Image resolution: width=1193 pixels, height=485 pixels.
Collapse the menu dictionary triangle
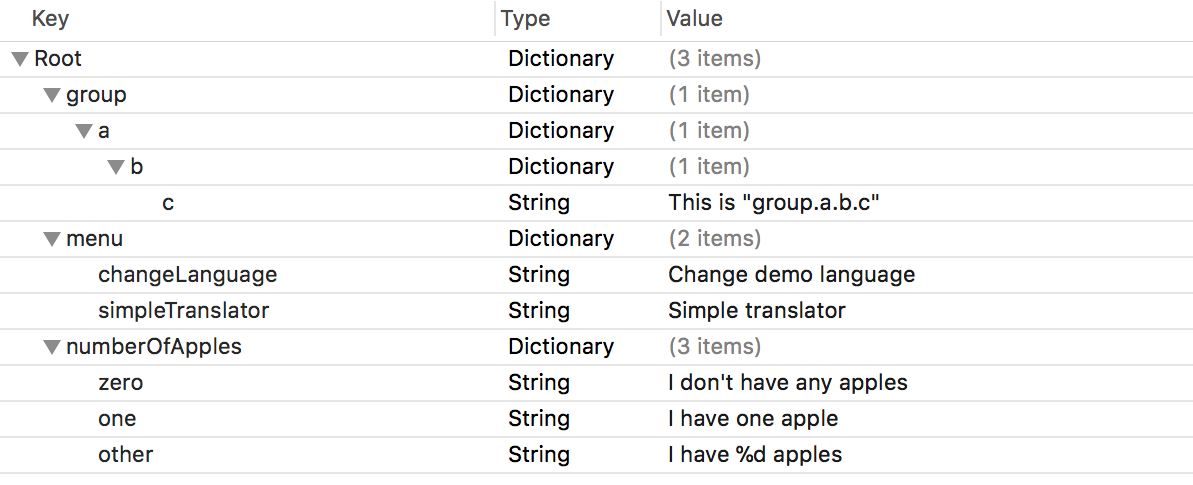(52, 239)
